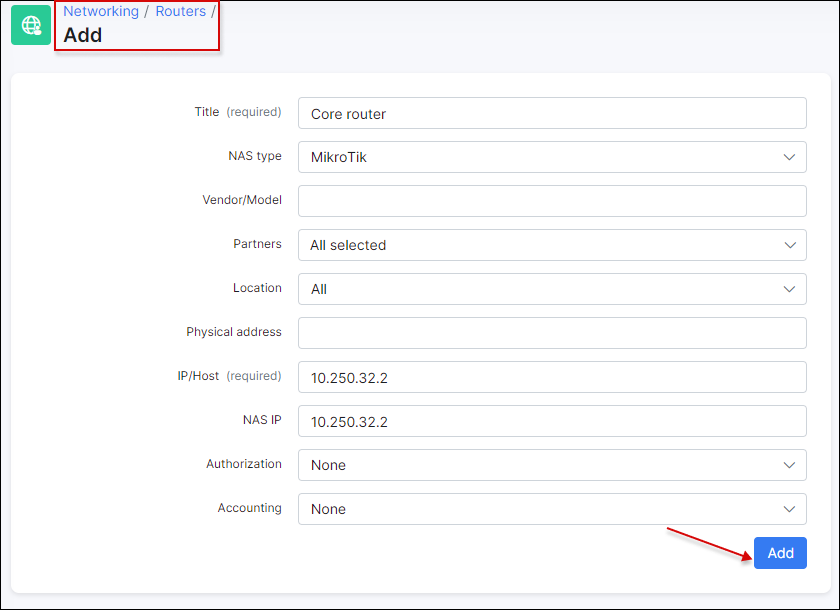Click the IP/Host field showing 10.250.32.2
This screenshot has height=610, width=840.
pos(550,377)
